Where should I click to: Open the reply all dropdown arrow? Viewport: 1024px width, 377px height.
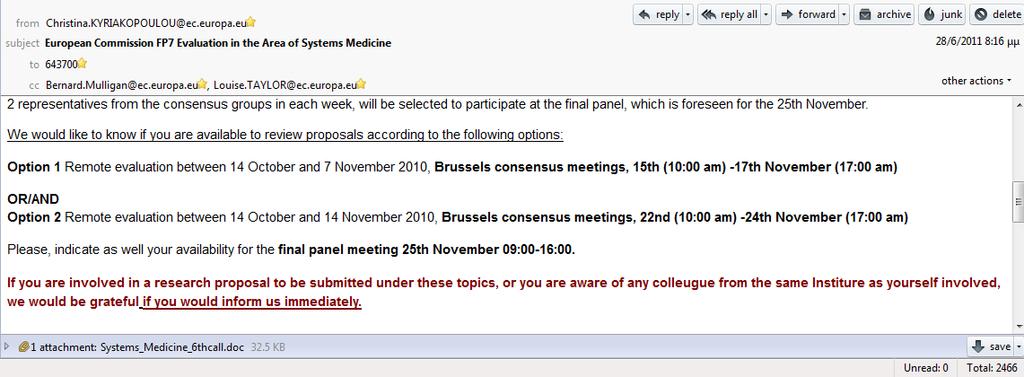(766, 14)
